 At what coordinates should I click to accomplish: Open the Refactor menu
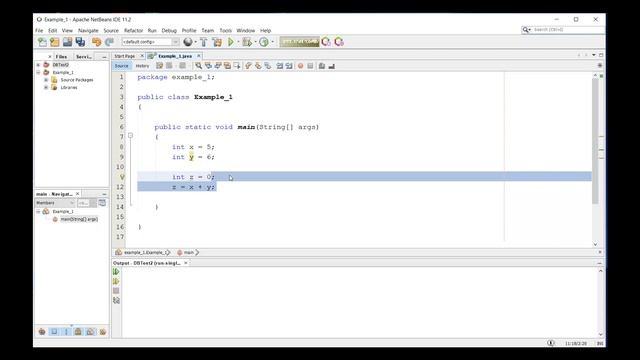(133, 31)
